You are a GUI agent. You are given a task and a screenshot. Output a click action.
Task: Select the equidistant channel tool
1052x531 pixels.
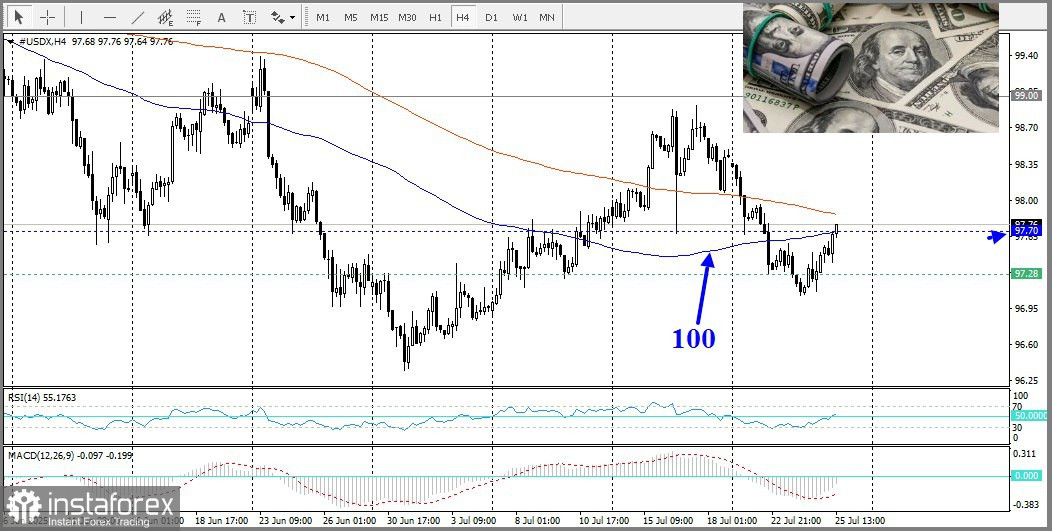pos(166,17)
